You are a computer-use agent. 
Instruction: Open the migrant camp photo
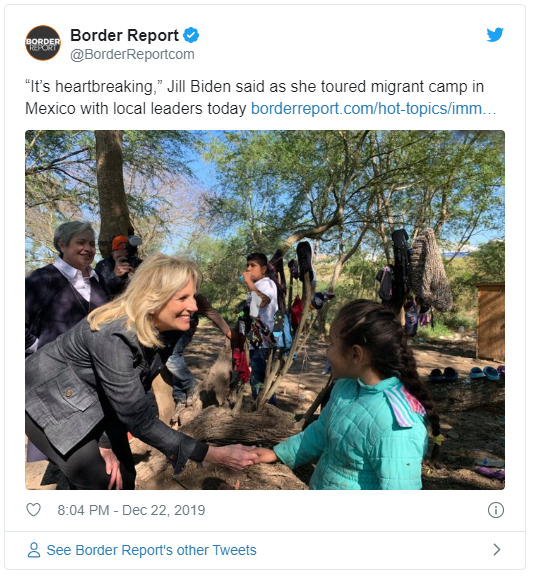(x=265, y=310)
